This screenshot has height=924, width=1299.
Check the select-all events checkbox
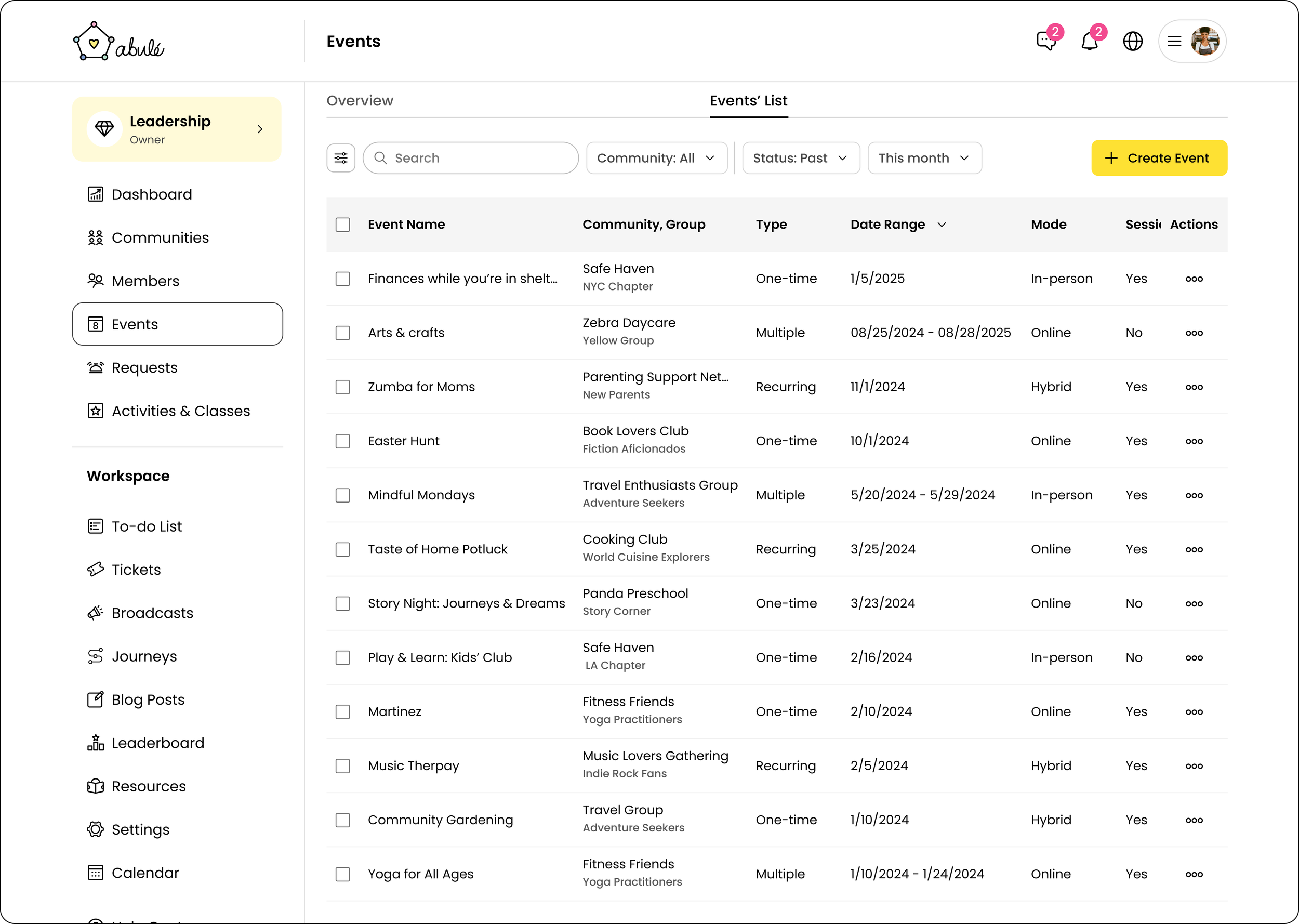[342, 225]
